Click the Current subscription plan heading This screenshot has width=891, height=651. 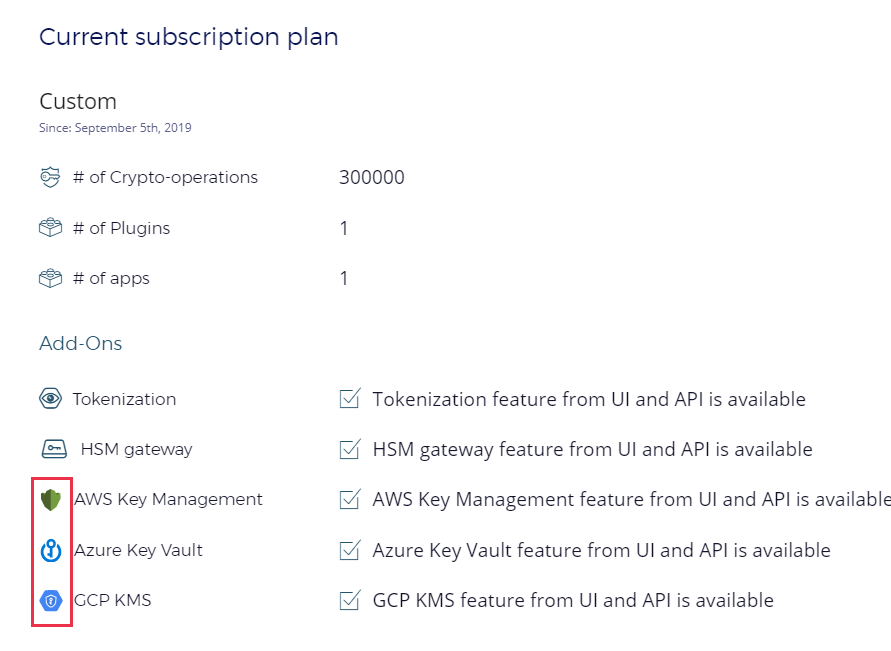pyautogui.click(x=188, y=37)
